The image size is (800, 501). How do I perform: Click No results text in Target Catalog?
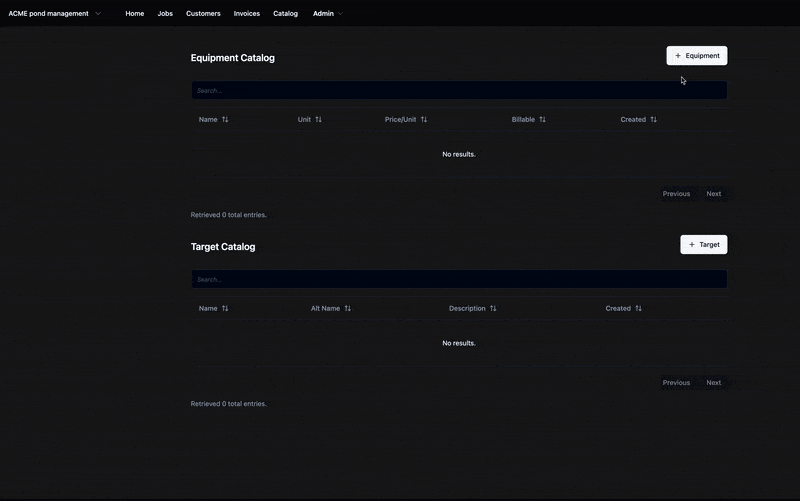(x=459, y=343)
